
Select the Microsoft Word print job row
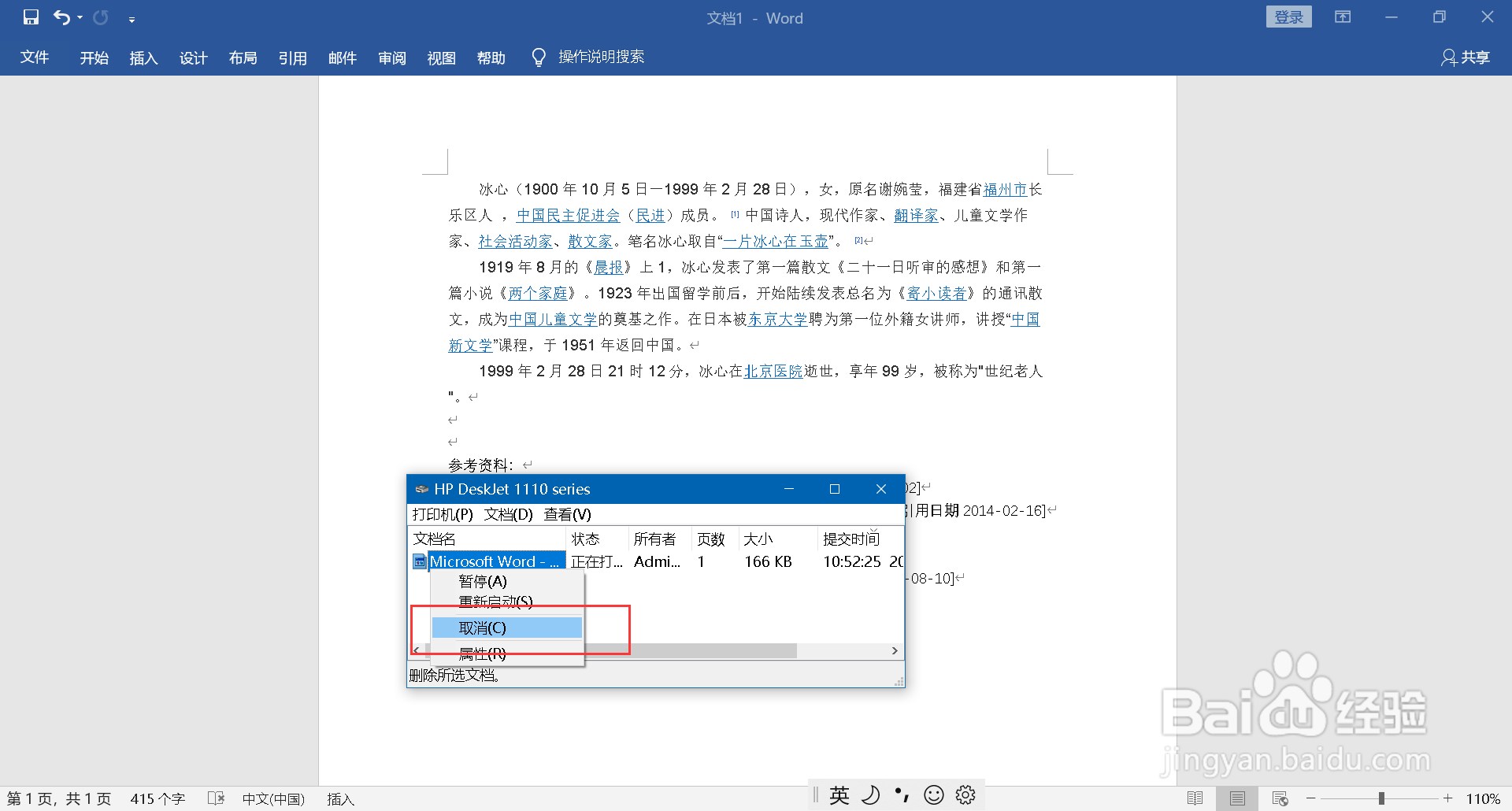click(656, 561)
